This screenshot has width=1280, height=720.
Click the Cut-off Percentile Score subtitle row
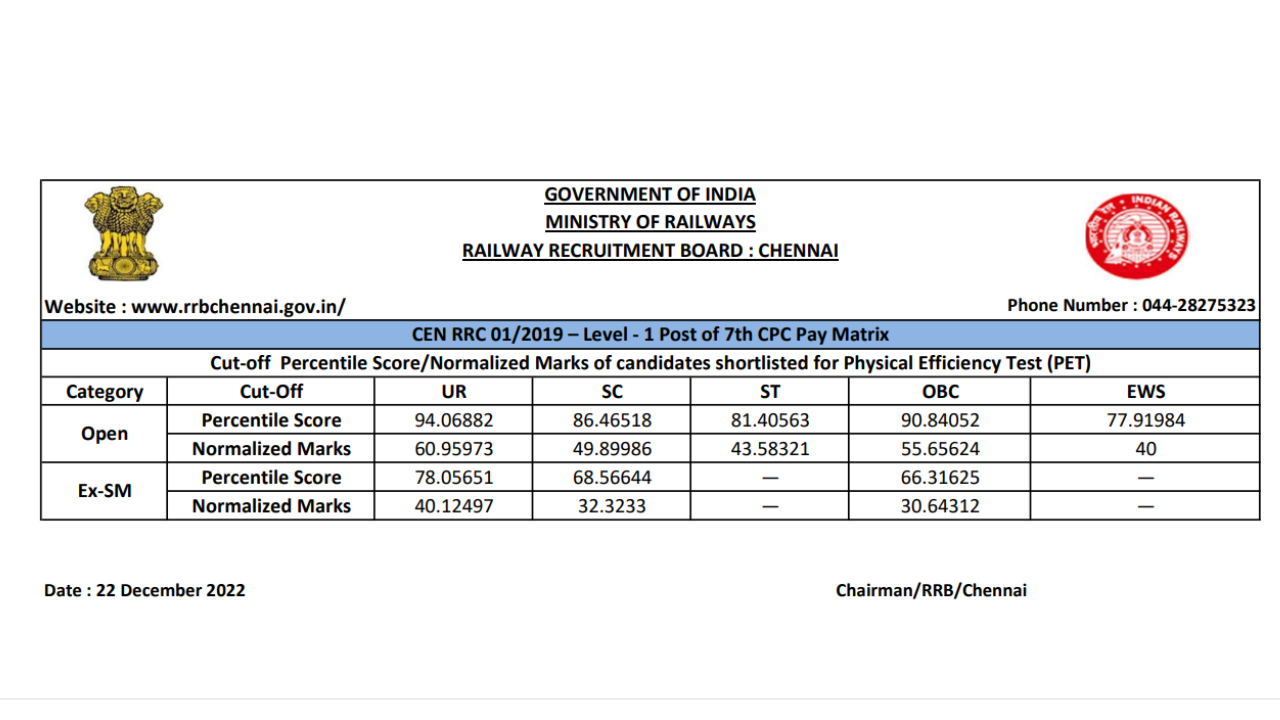pyautogui.click(x=650, y=363)
